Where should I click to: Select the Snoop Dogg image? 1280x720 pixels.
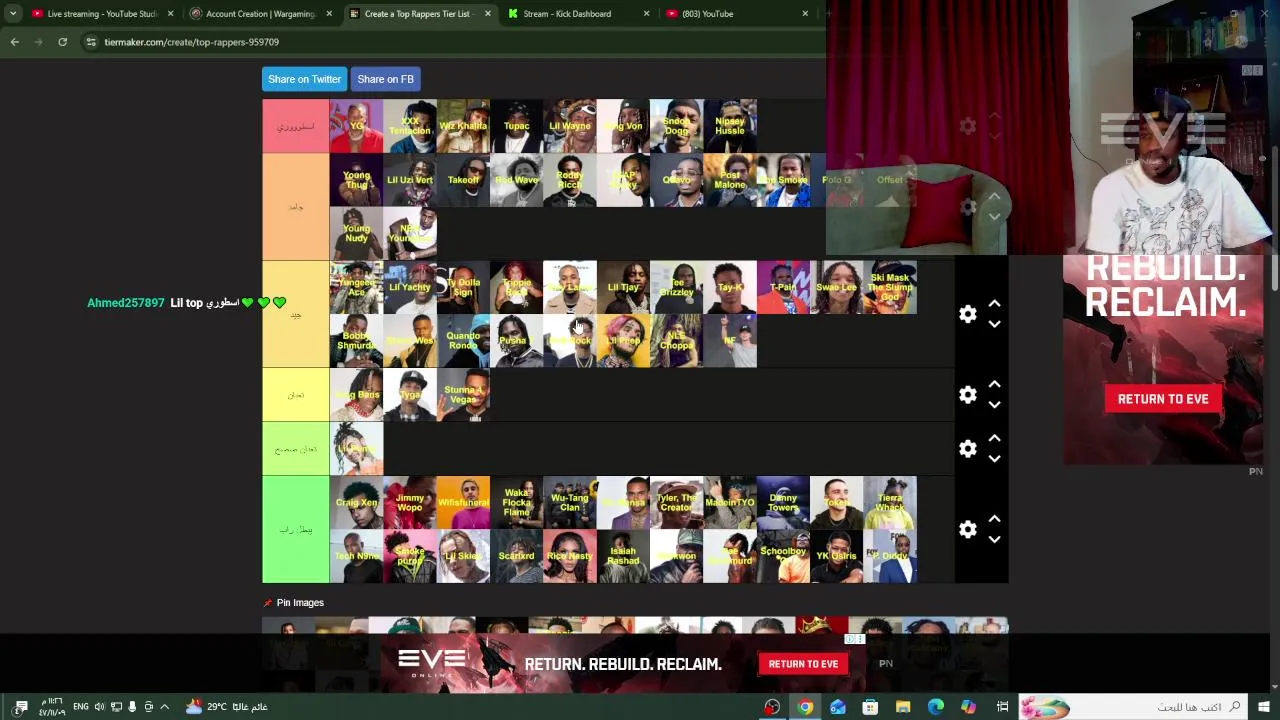[677, 126]
